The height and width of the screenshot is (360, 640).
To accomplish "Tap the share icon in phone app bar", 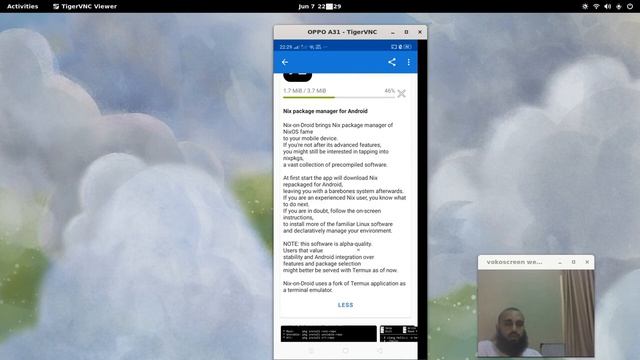I will [392, 62].
